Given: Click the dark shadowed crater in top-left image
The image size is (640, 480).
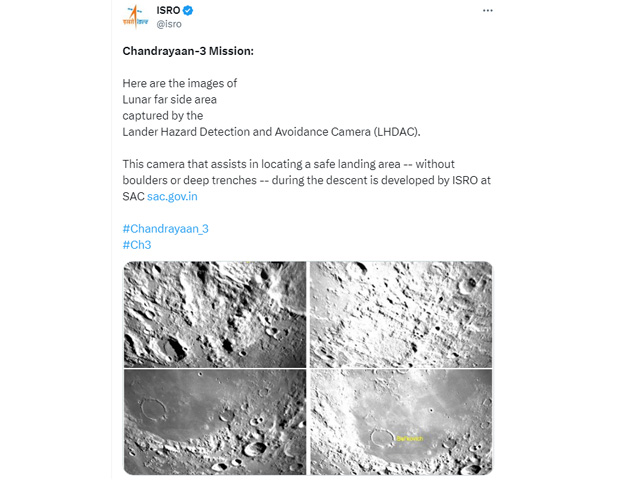Looking at the screenshot, I should [x=172, y=349].
